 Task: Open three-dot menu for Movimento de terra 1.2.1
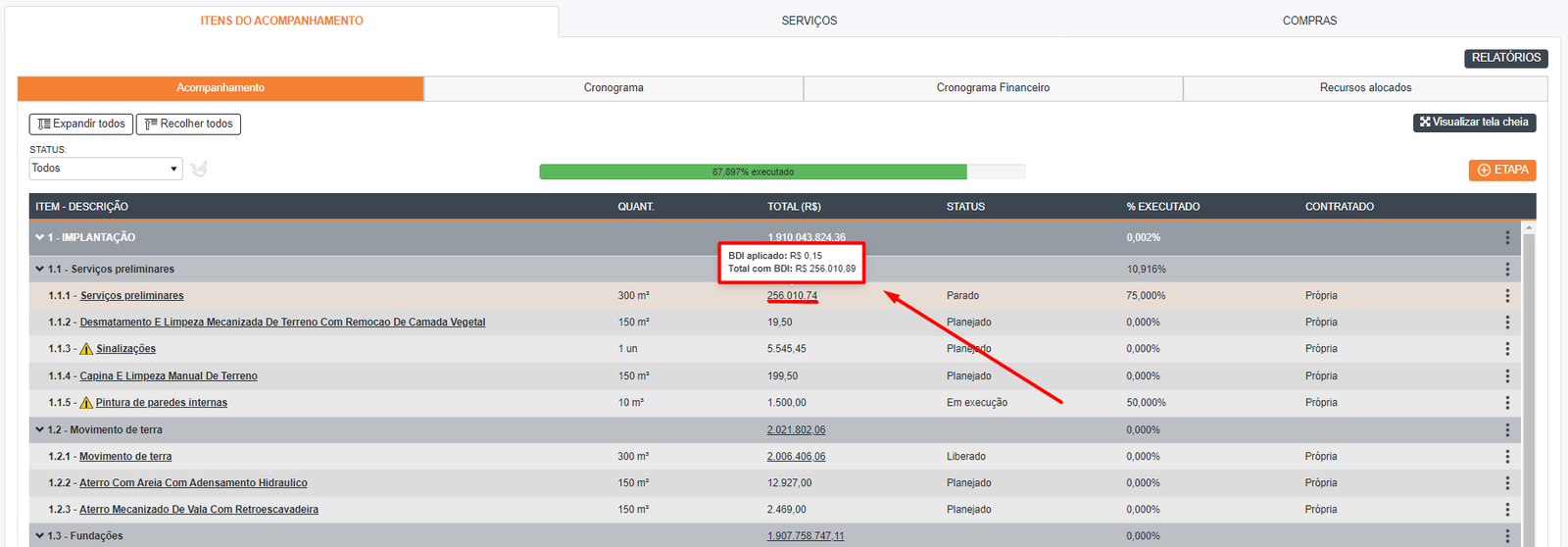[x=1507, y=457]
